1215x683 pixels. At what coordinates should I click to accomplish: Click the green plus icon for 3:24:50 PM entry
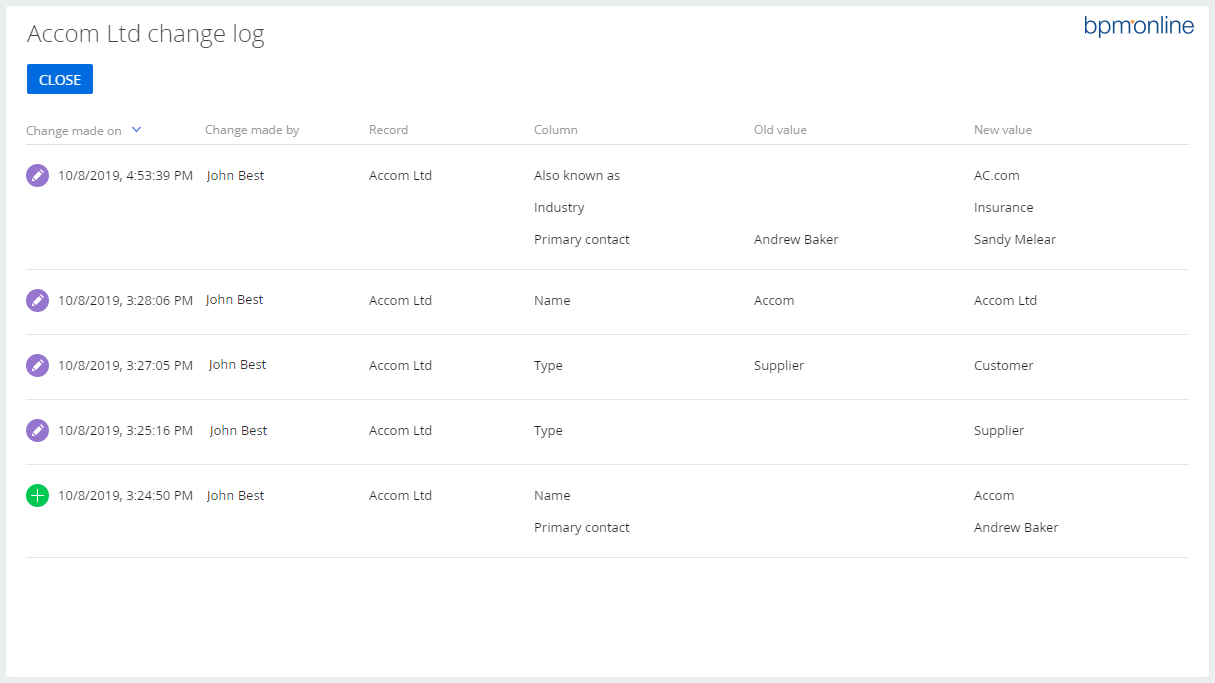[x=37, y=495]
